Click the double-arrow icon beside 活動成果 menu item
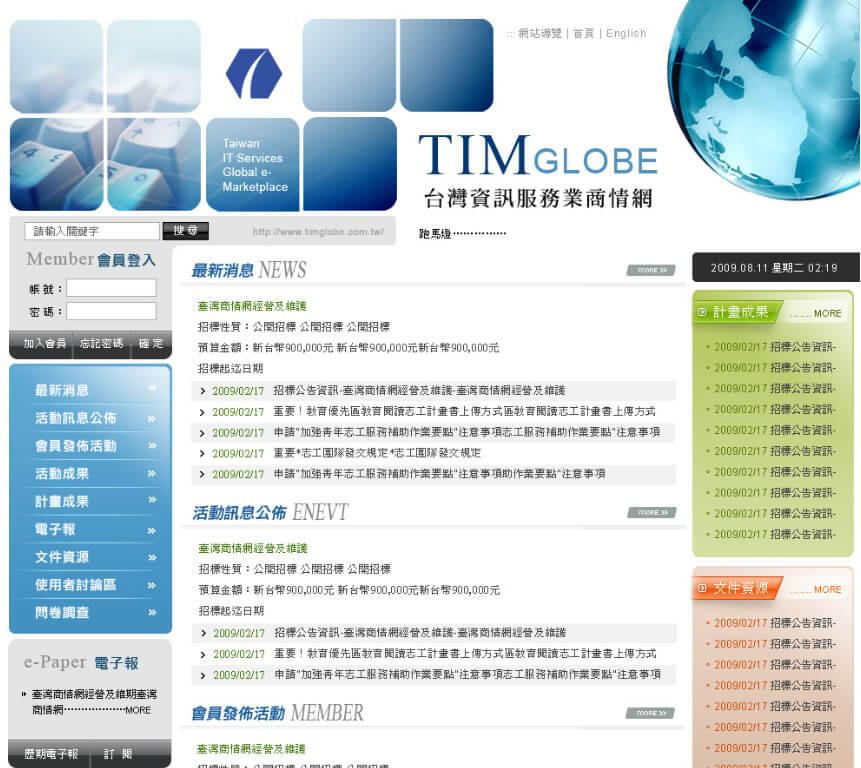Image resolution: width=861 pixels, height=768 pixels. pyautogui.click(x=152, y=473)
